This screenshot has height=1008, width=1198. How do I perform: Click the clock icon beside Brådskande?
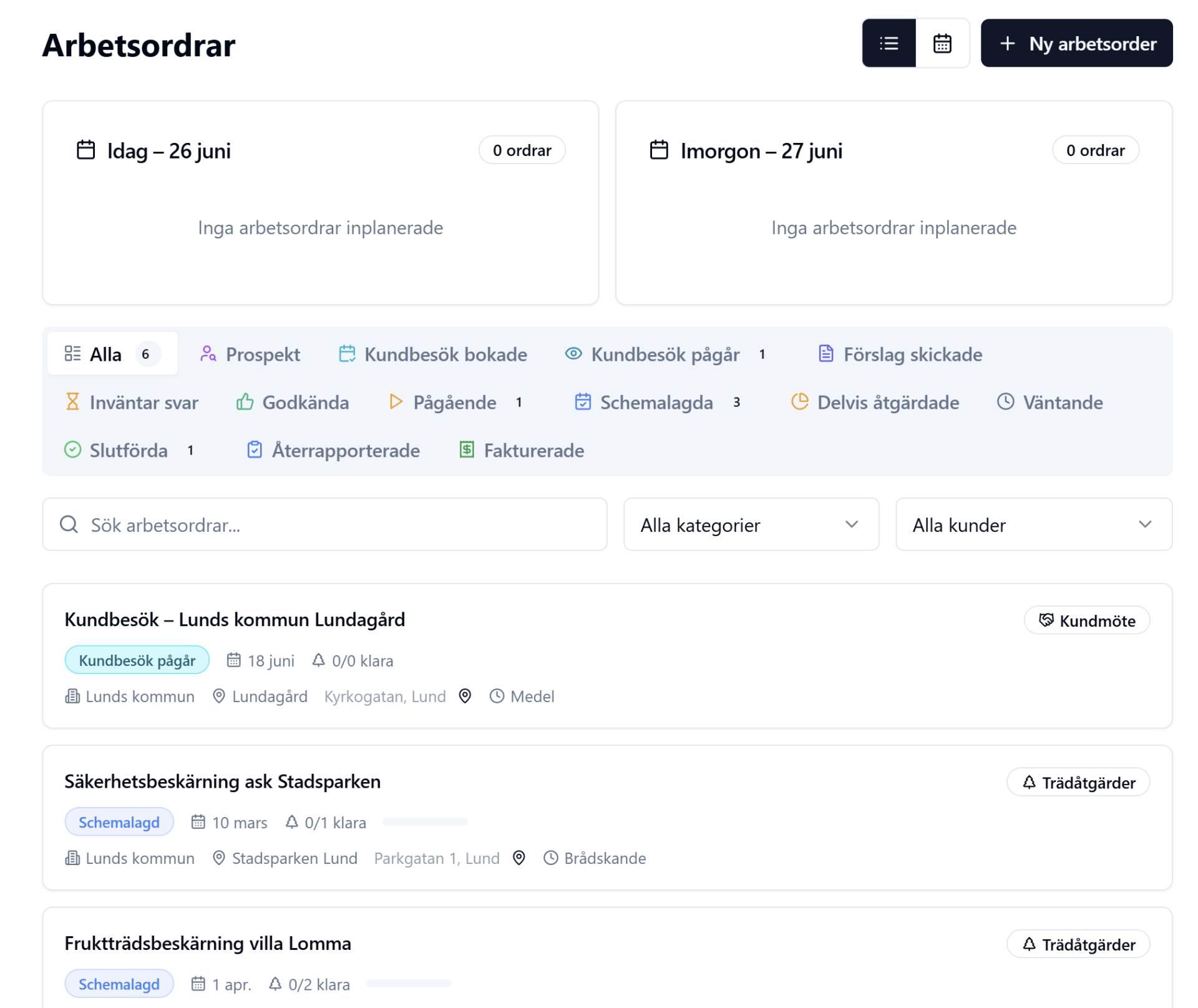tap(550, 858)
